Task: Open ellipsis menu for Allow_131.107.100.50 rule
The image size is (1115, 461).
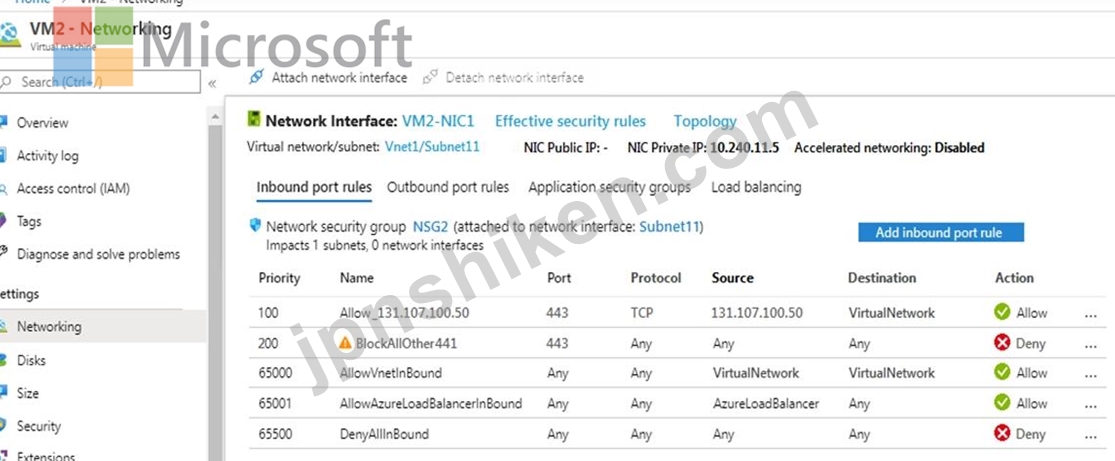Action: pos(1091,314)
